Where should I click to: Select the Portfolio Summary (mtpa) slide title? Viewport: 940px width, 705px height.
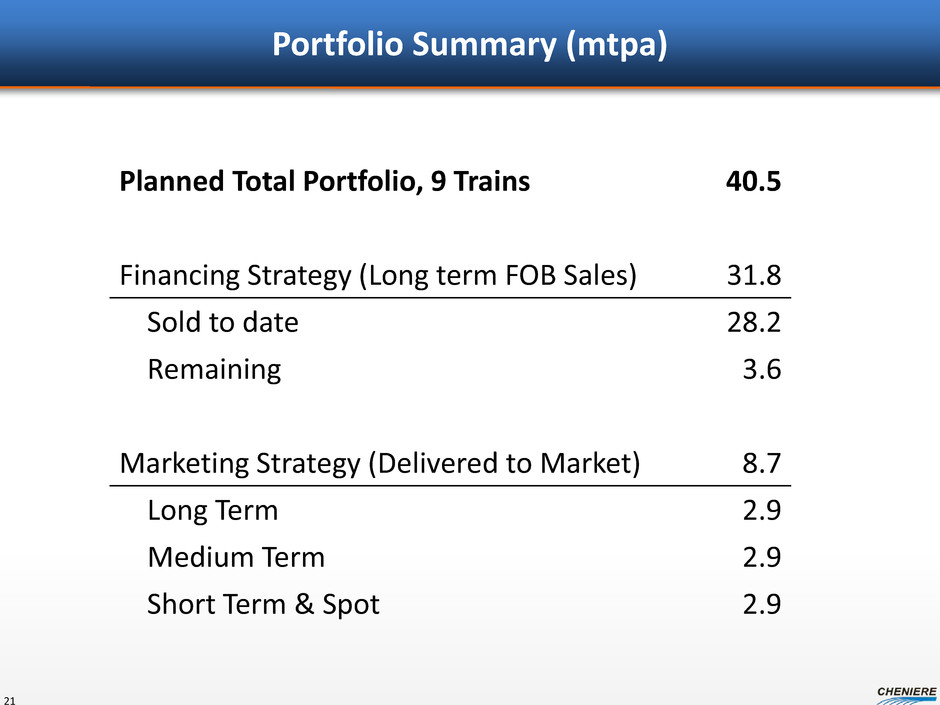pyautogui.click(x=469, y=45)
